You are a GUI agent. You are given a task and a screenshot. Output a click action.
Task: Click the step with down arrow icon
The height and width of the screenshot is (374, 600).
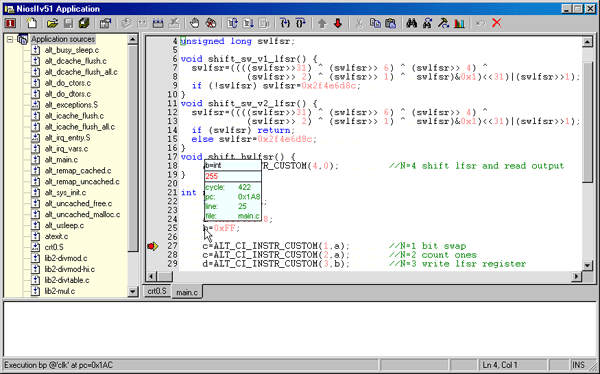click(x=248, y=23)
